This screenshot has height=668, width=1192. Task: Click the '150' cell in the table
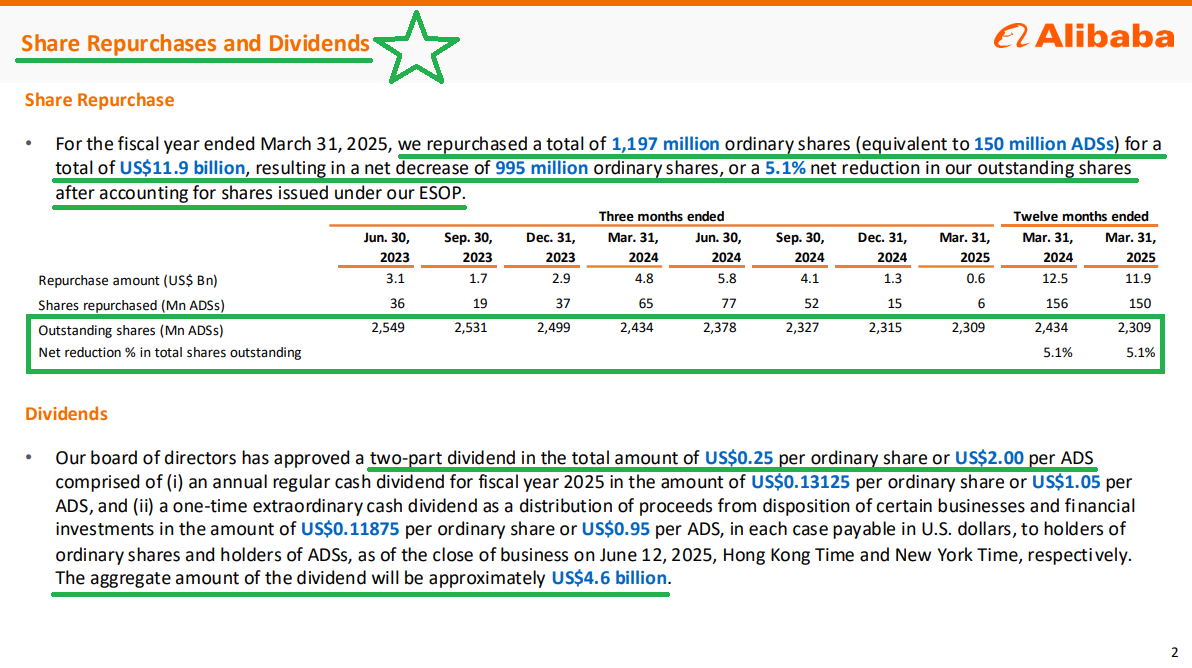click(1140, 303)
